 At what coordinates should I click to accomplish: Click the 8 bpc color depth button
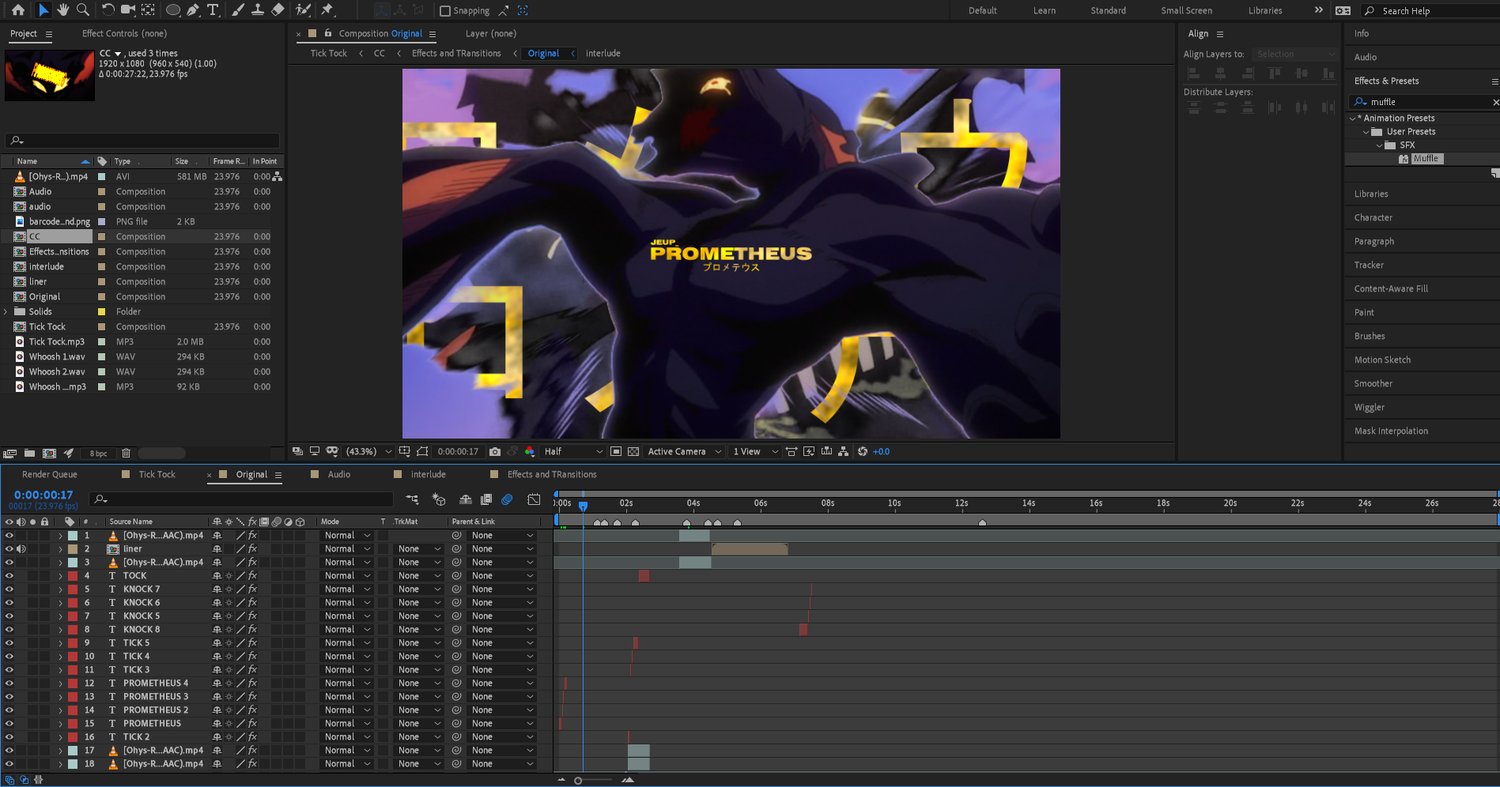[x=98, y=454]
